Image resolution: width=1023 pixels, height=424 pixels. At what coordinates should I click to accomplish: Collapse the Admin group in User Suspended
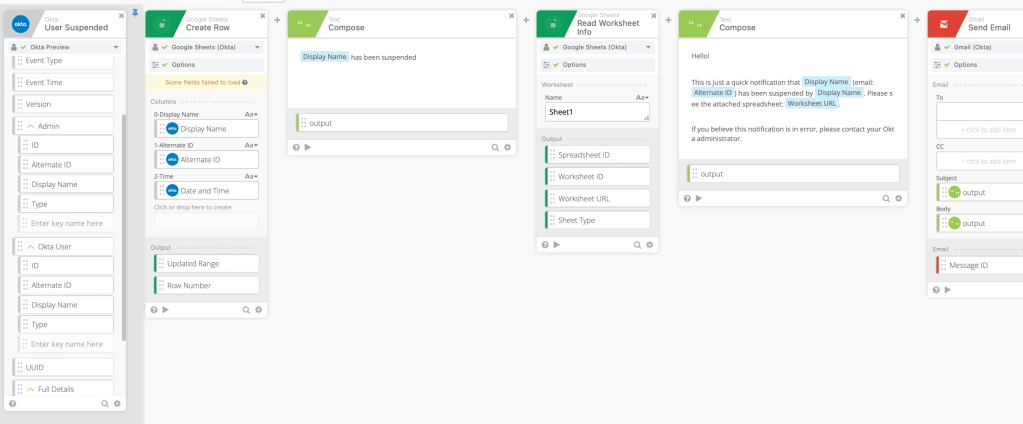pos(30,126)
